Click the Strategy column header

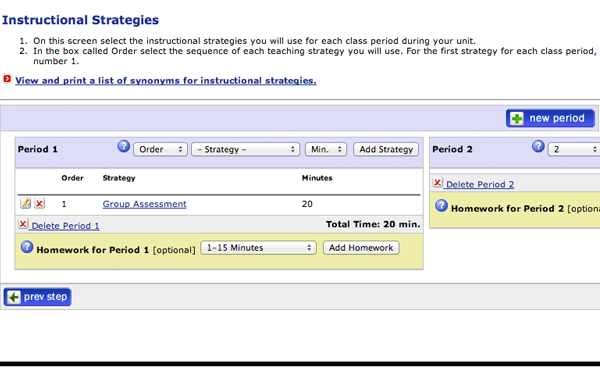point(119,178)
